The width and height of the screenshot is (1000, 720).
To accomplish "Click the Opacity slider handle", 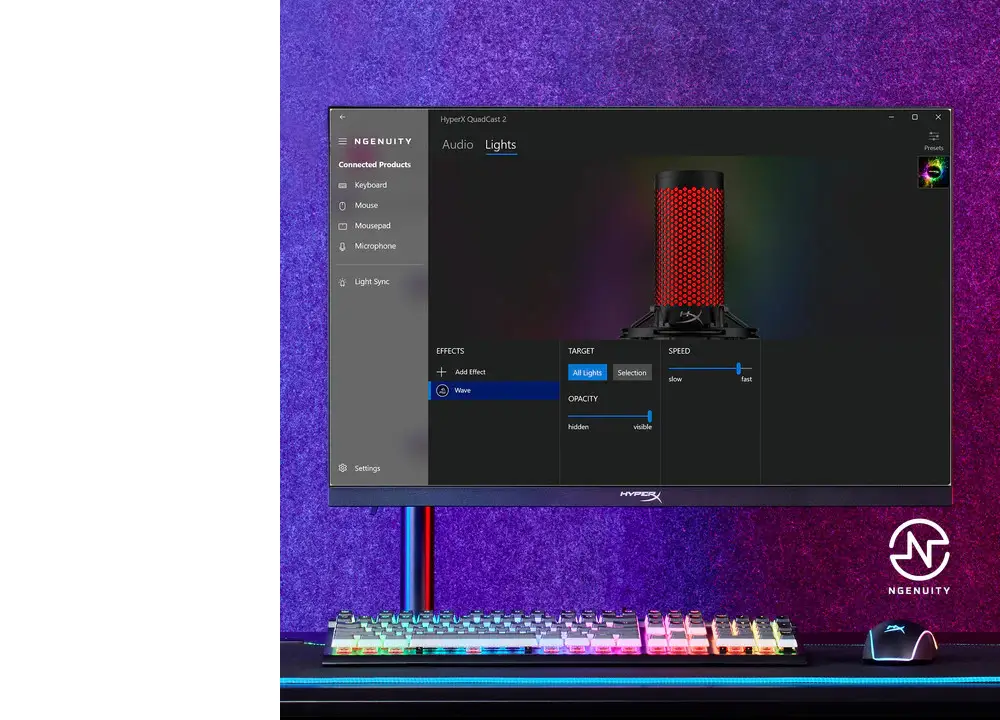I will (x=649, y=416).
